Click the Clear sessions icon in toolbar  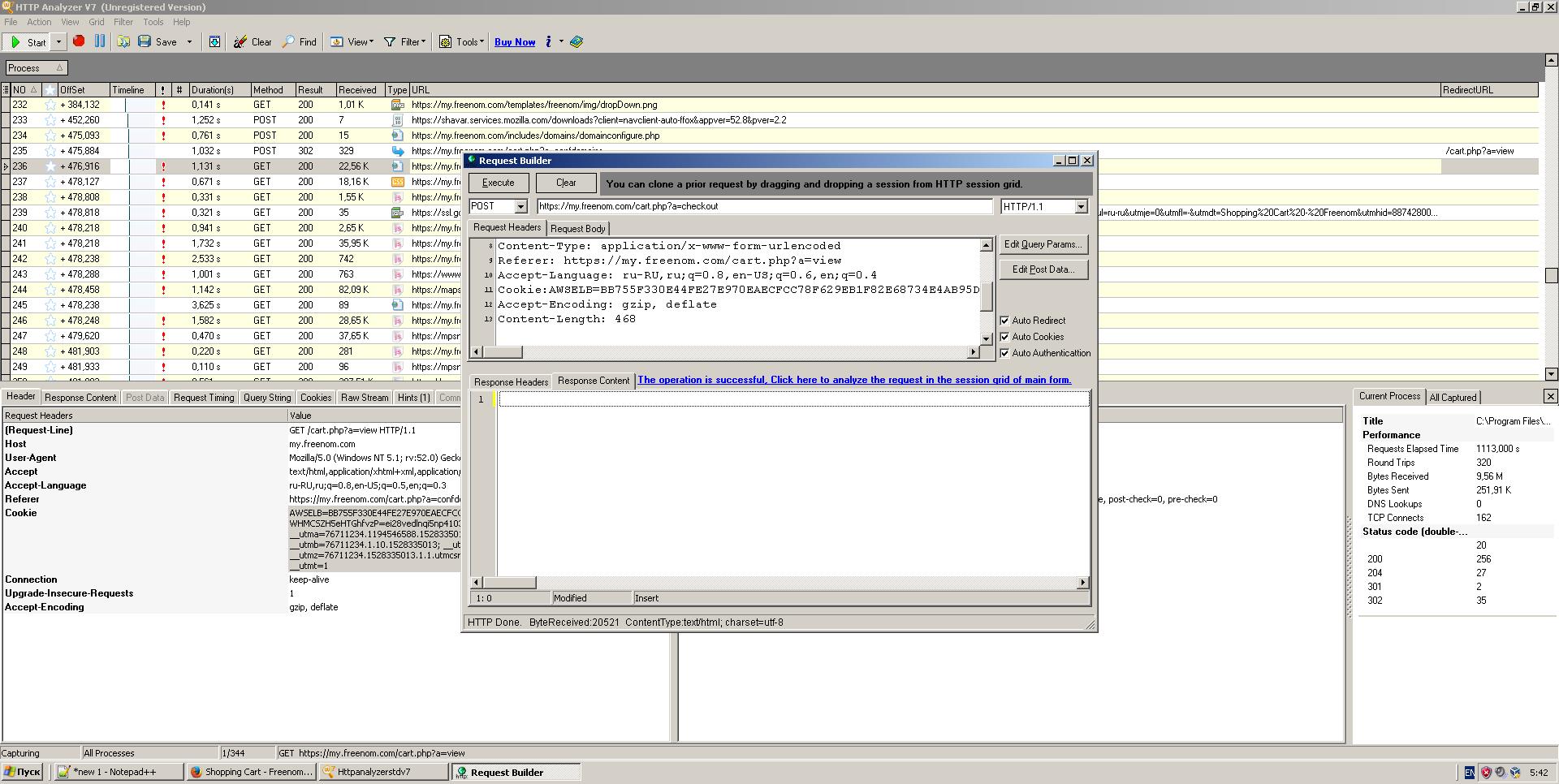[x=240, y=42]
